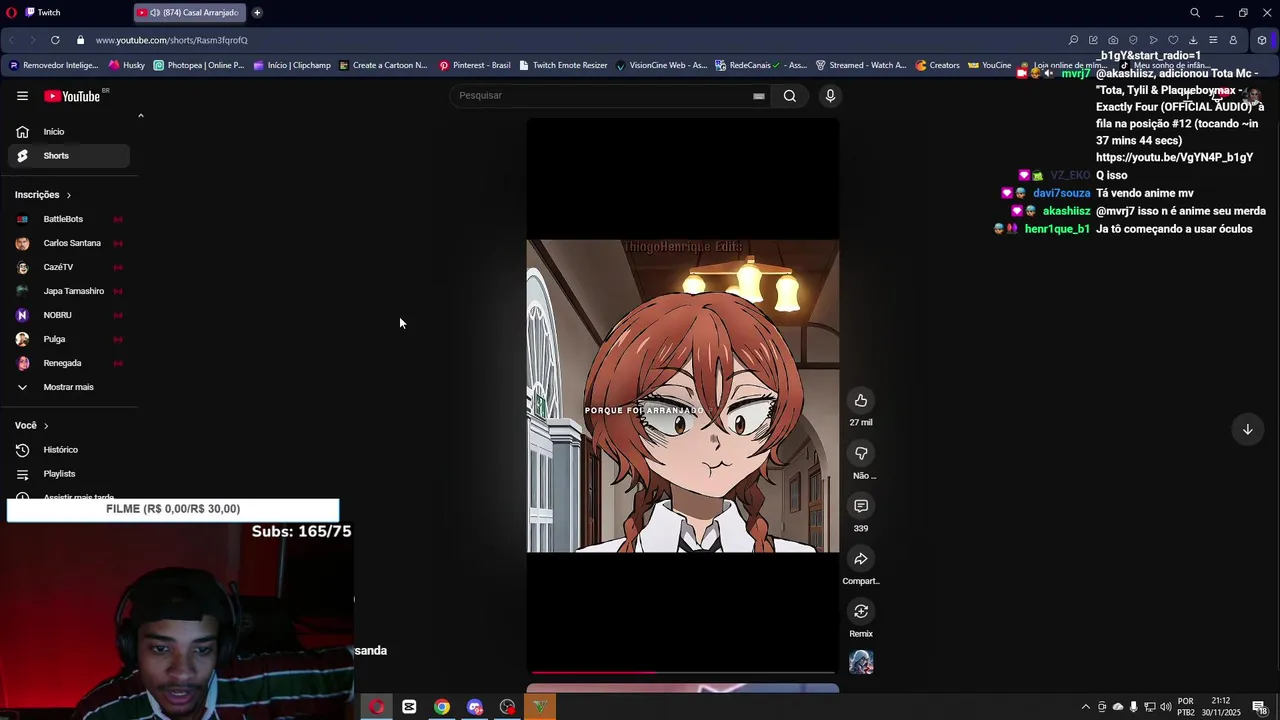Image resolution: width=1280 pixels, height=720 pixels.
Task: Show hidden system tray icons
Action: point(1086,707)
